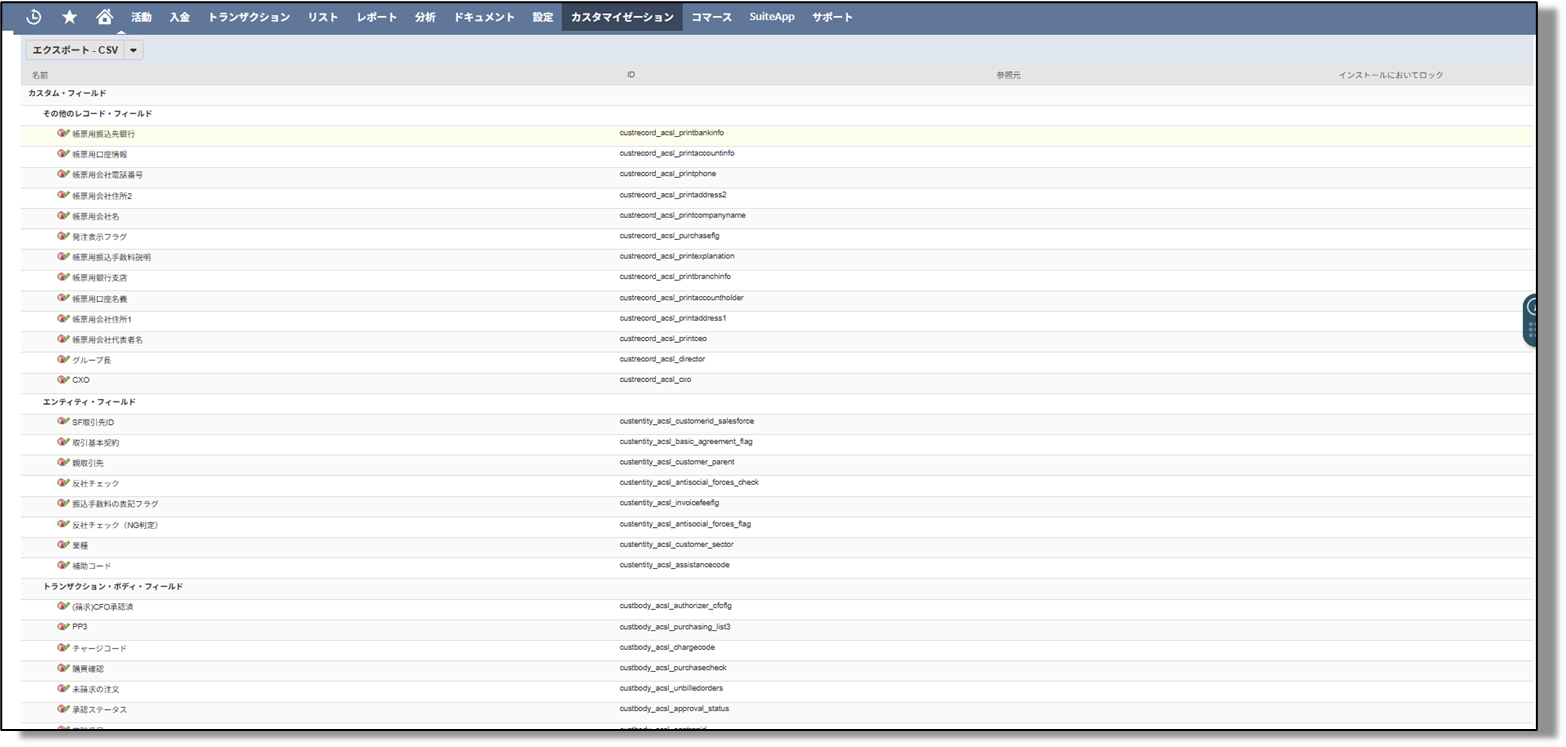Click the icon beside 親取引先
This screenshot has height=747, width=1566.
[63, 462]
